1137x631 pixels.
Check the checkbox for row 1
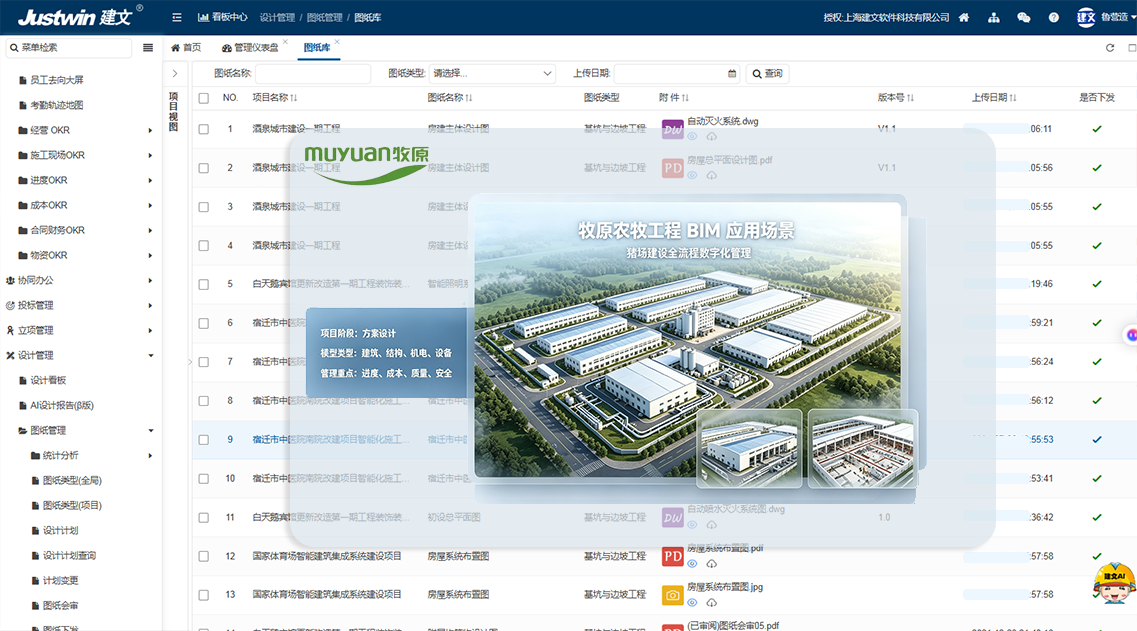pos(204,129)
